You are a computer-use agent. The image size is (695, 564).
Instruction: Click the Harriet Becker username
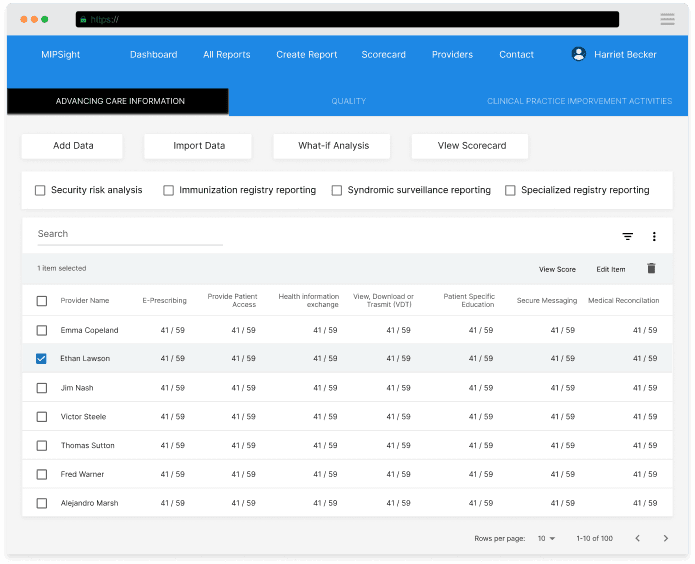coord(625,55)
